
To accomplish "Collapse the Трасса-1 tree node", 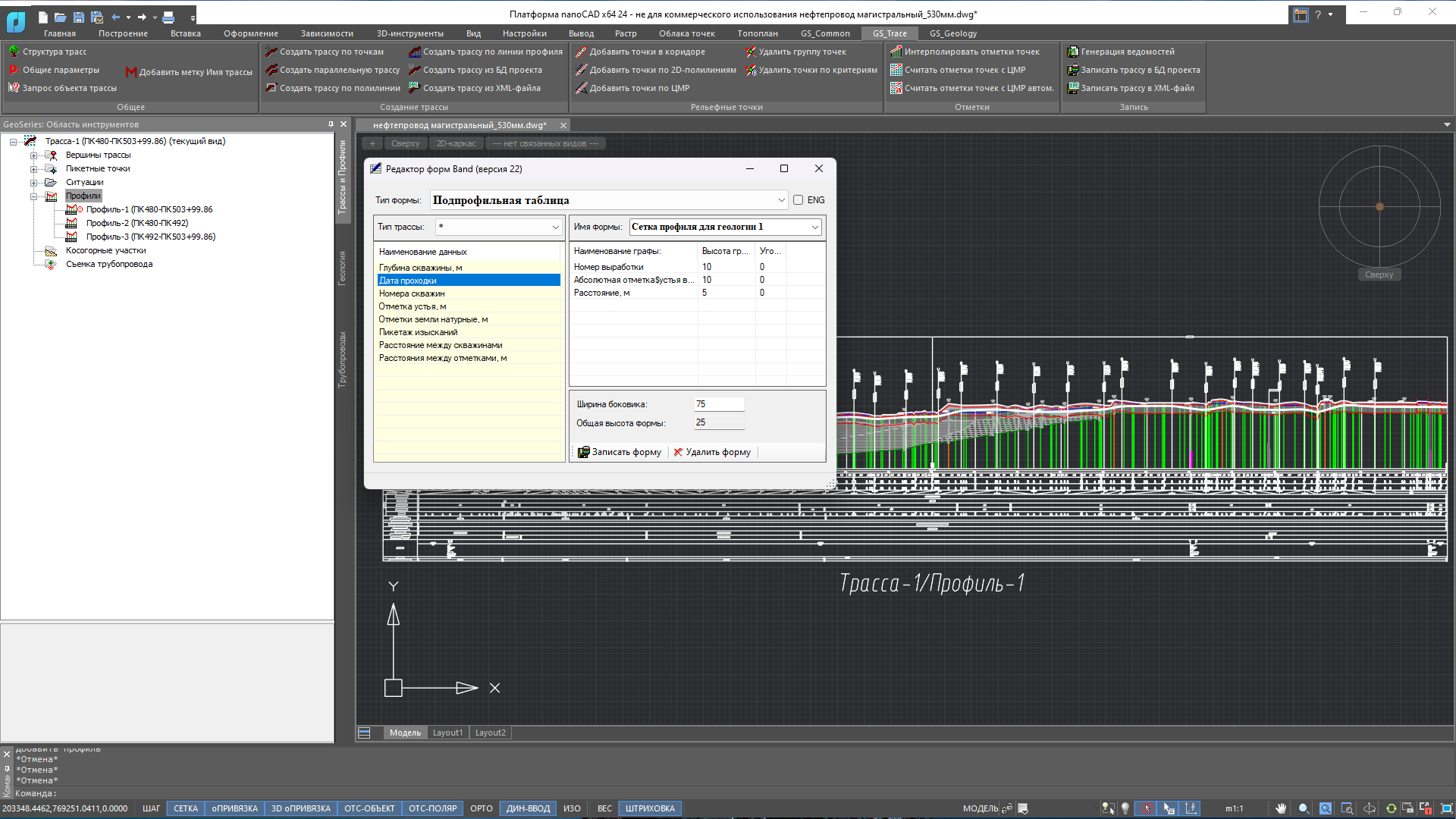I will [x=13, y=142].
